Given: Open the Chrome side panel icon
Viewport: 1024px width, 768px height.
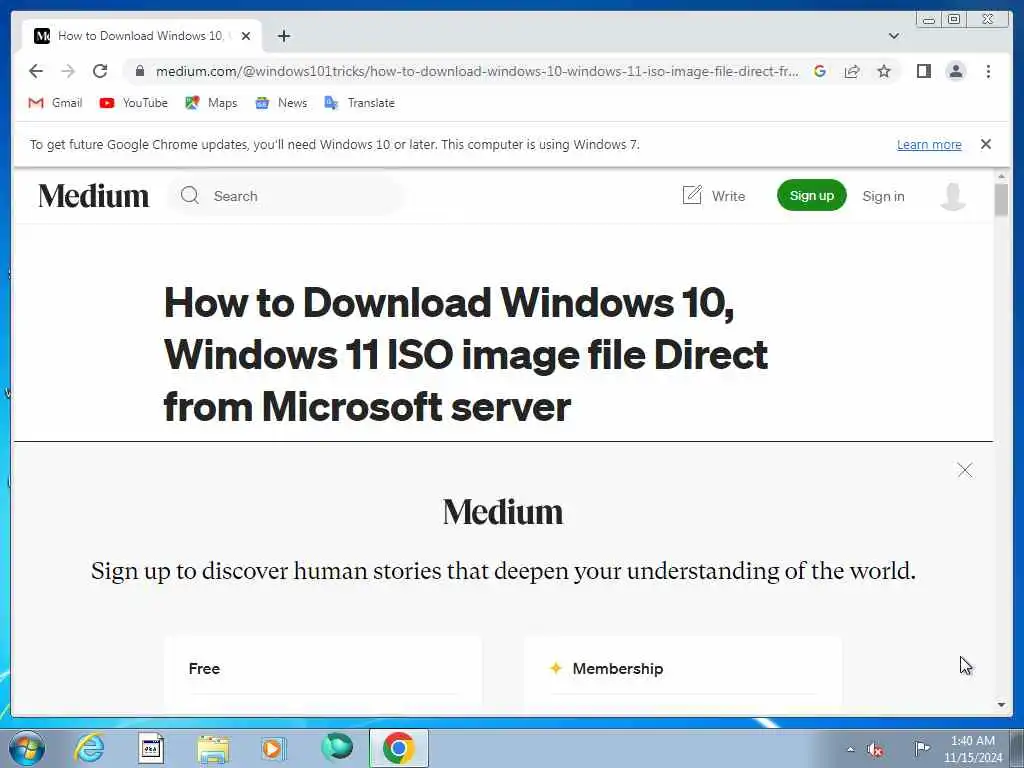Looking at the screenshot, I should (923, 71).
